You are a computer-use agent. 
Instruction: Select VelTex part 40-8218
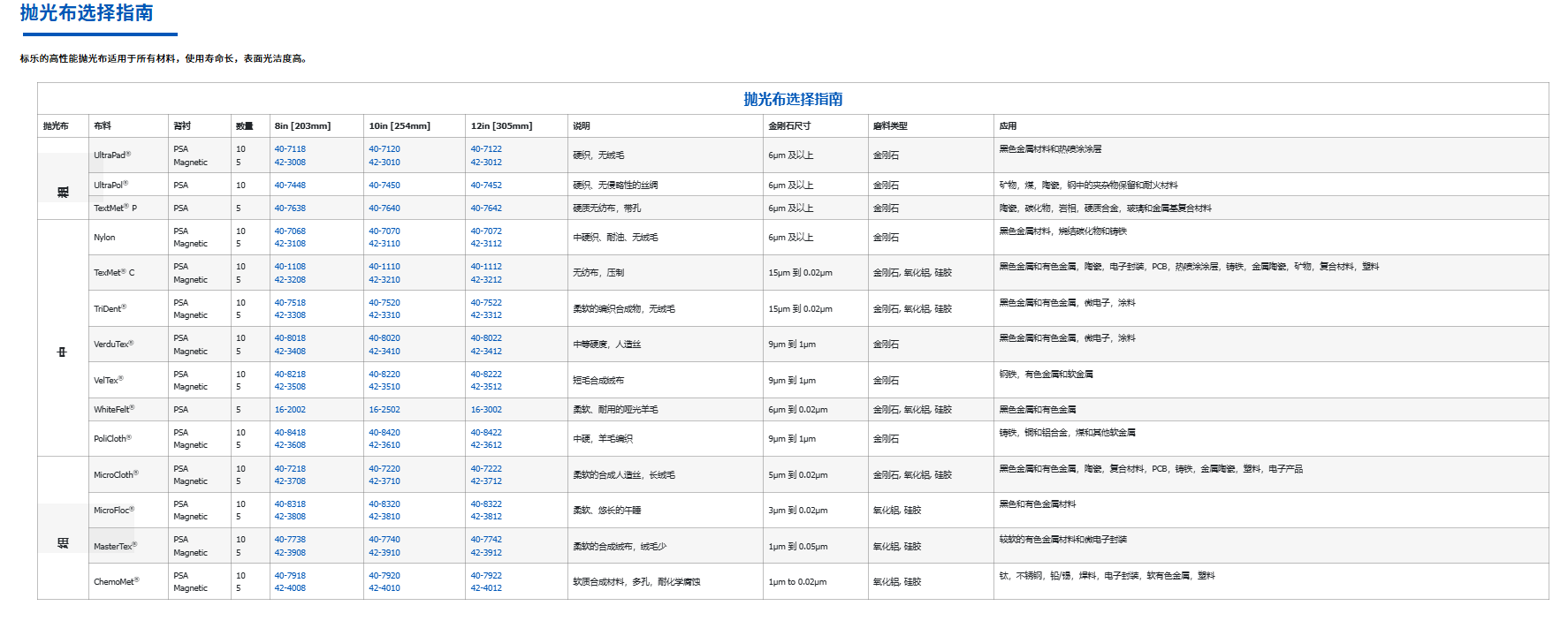[x=290, y=375]
